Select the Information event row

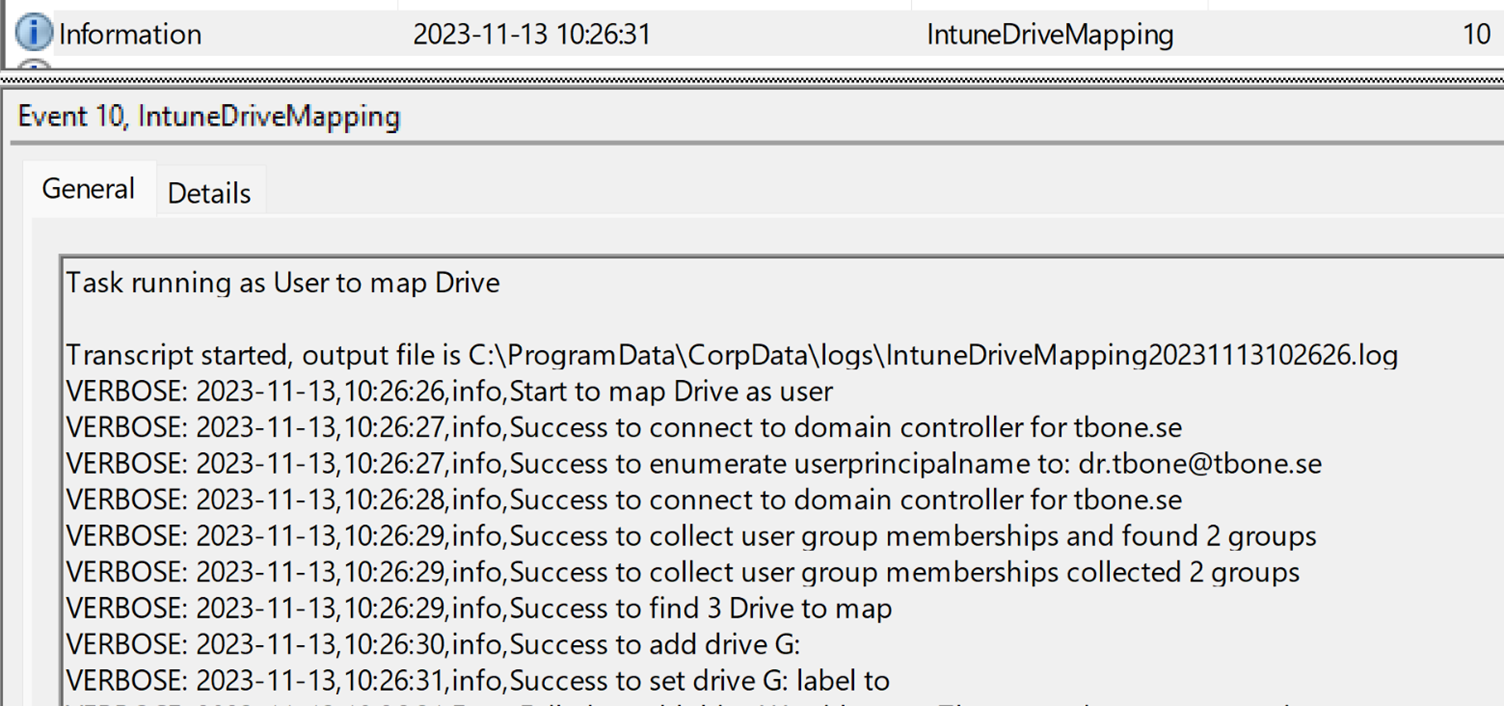(x=752, y=34)
